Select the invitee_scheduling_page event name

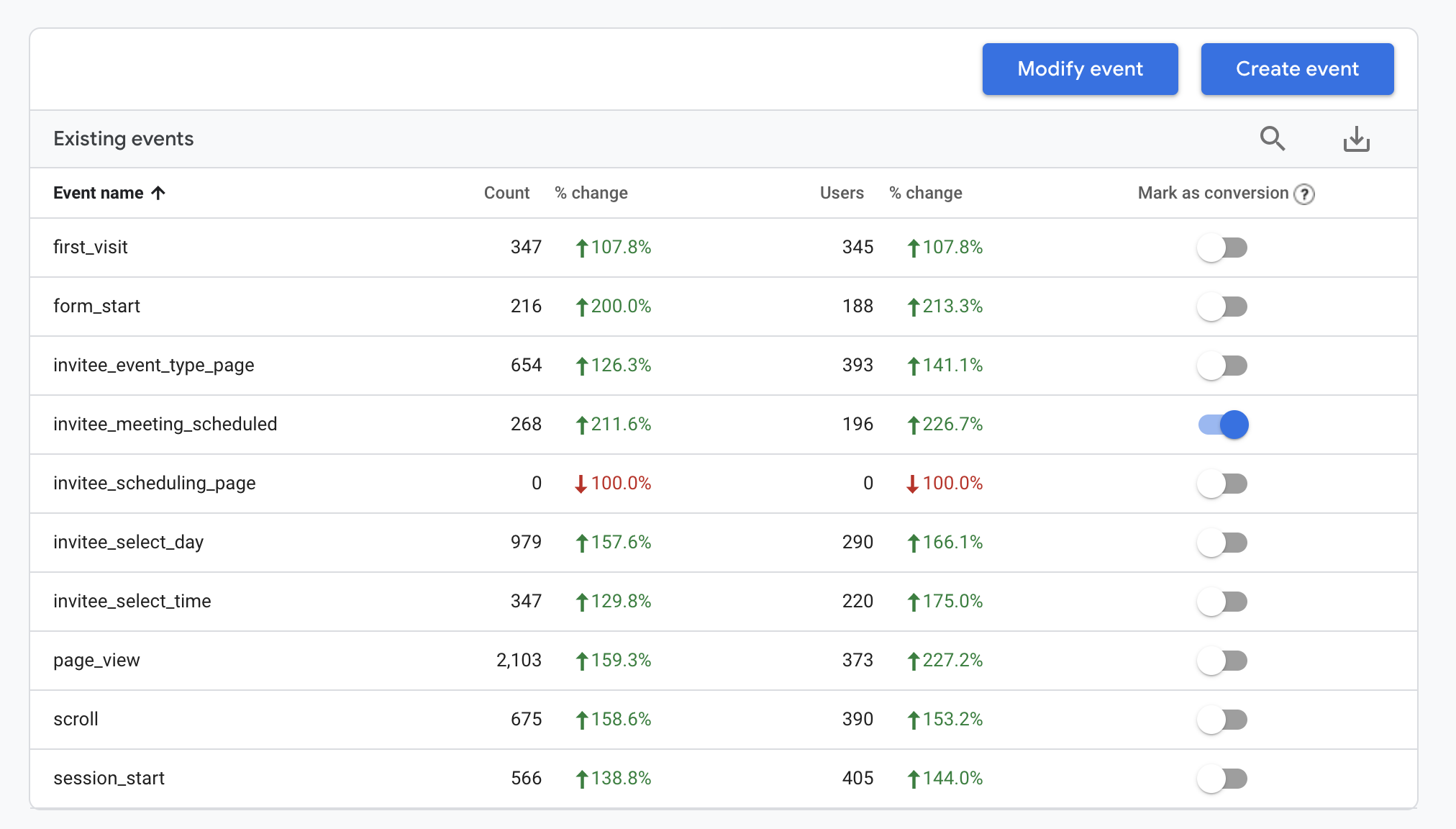point(155,483)
